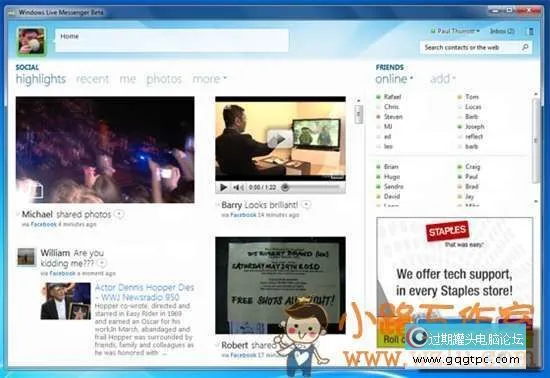Viewport: 550px width, 378px height.
Task: Play the video by clicking its center overlay
Action: (280, 140)
